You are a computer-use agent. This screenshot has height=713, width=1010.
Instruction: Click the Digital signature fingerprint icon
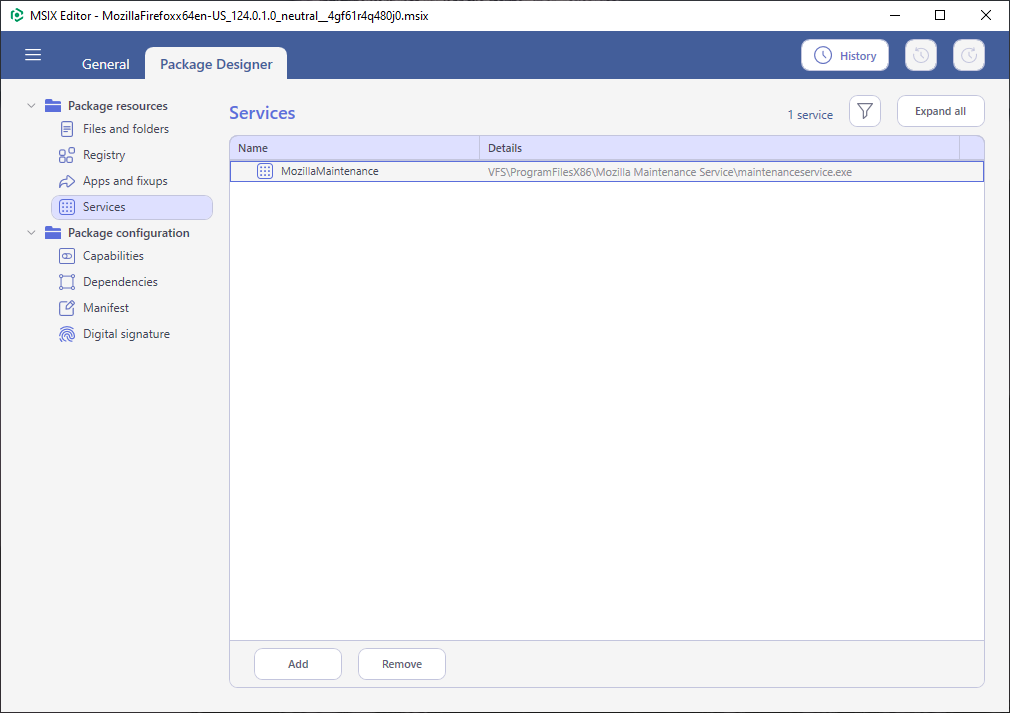[x=66, y=334]
